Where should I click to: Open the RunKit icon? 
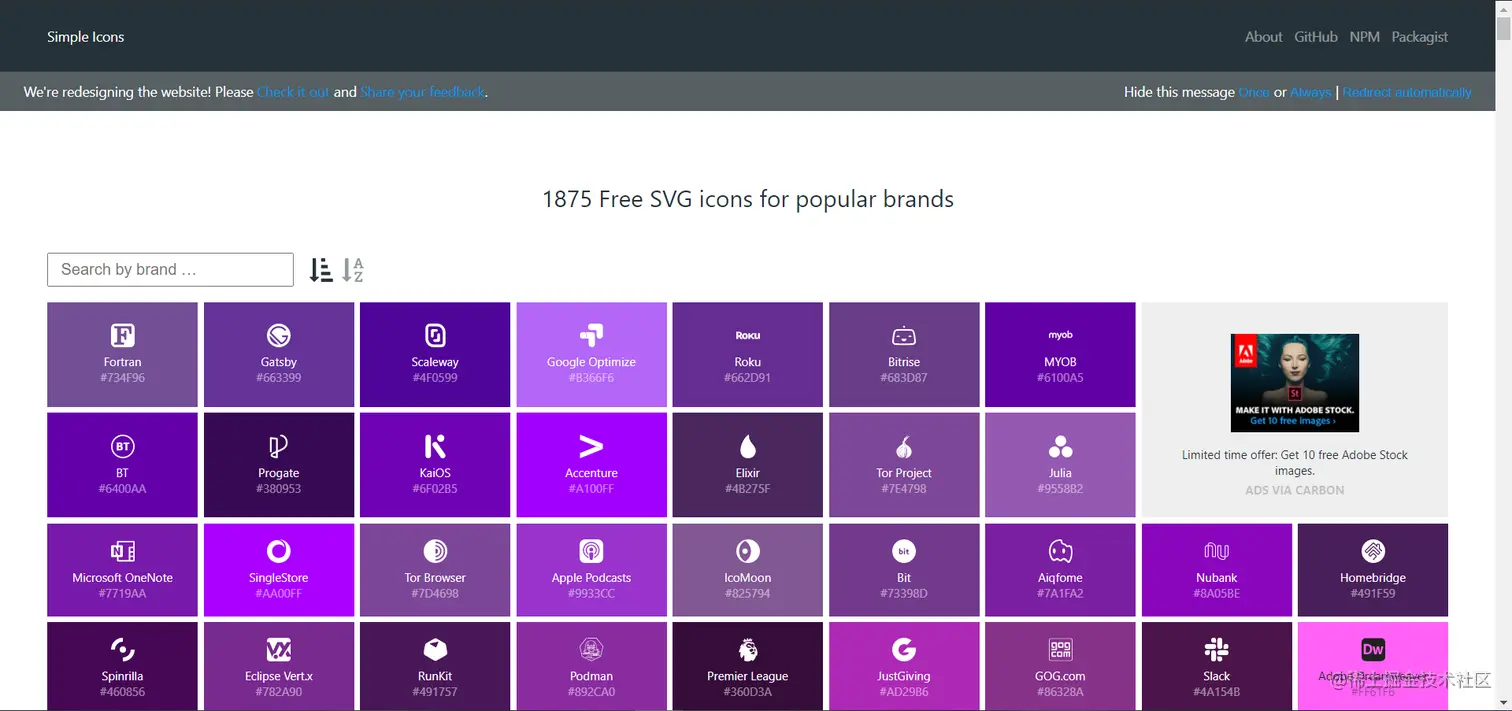point(435,650)
